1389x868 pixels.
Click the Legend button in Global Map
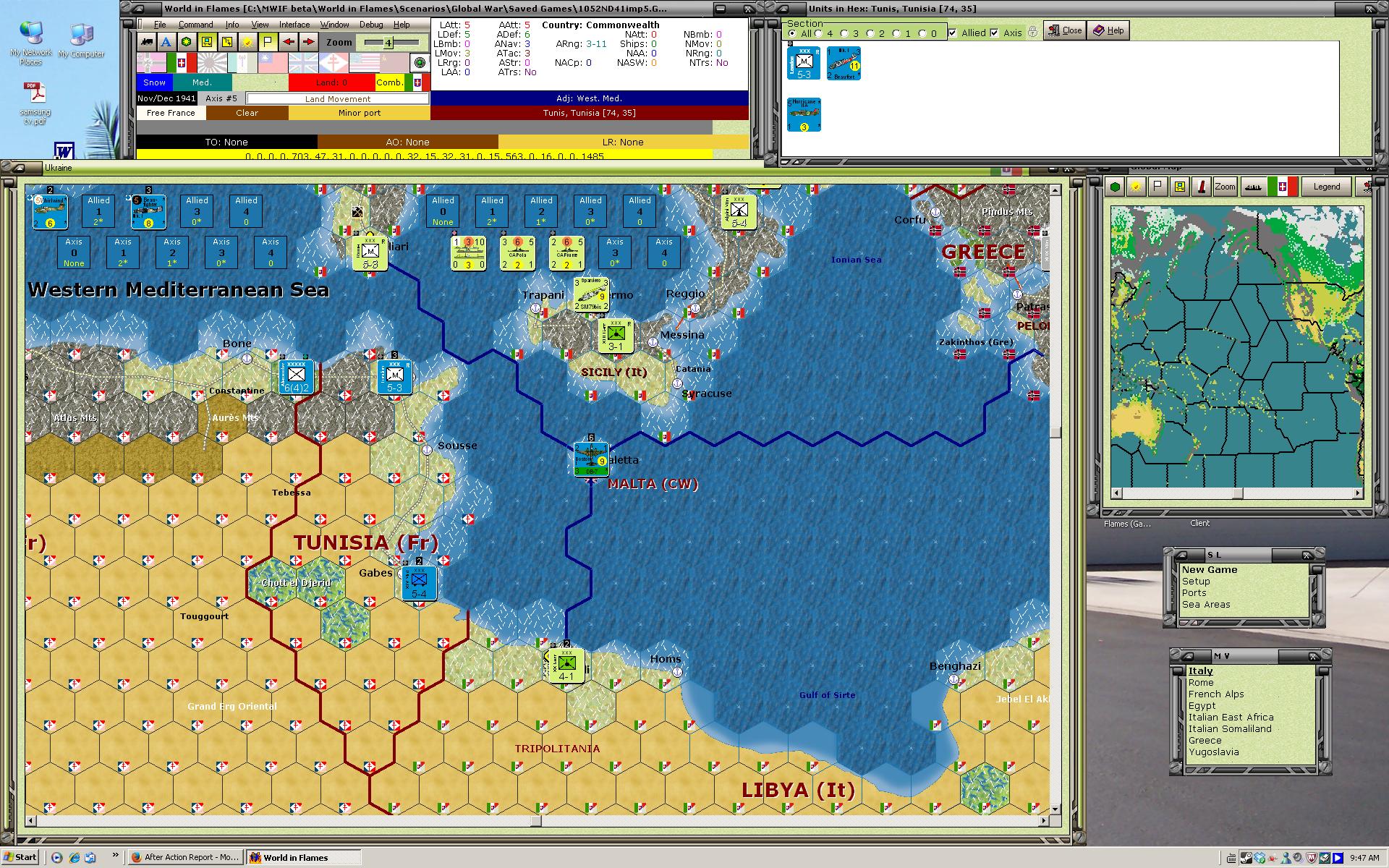[x=1327, y=187]
